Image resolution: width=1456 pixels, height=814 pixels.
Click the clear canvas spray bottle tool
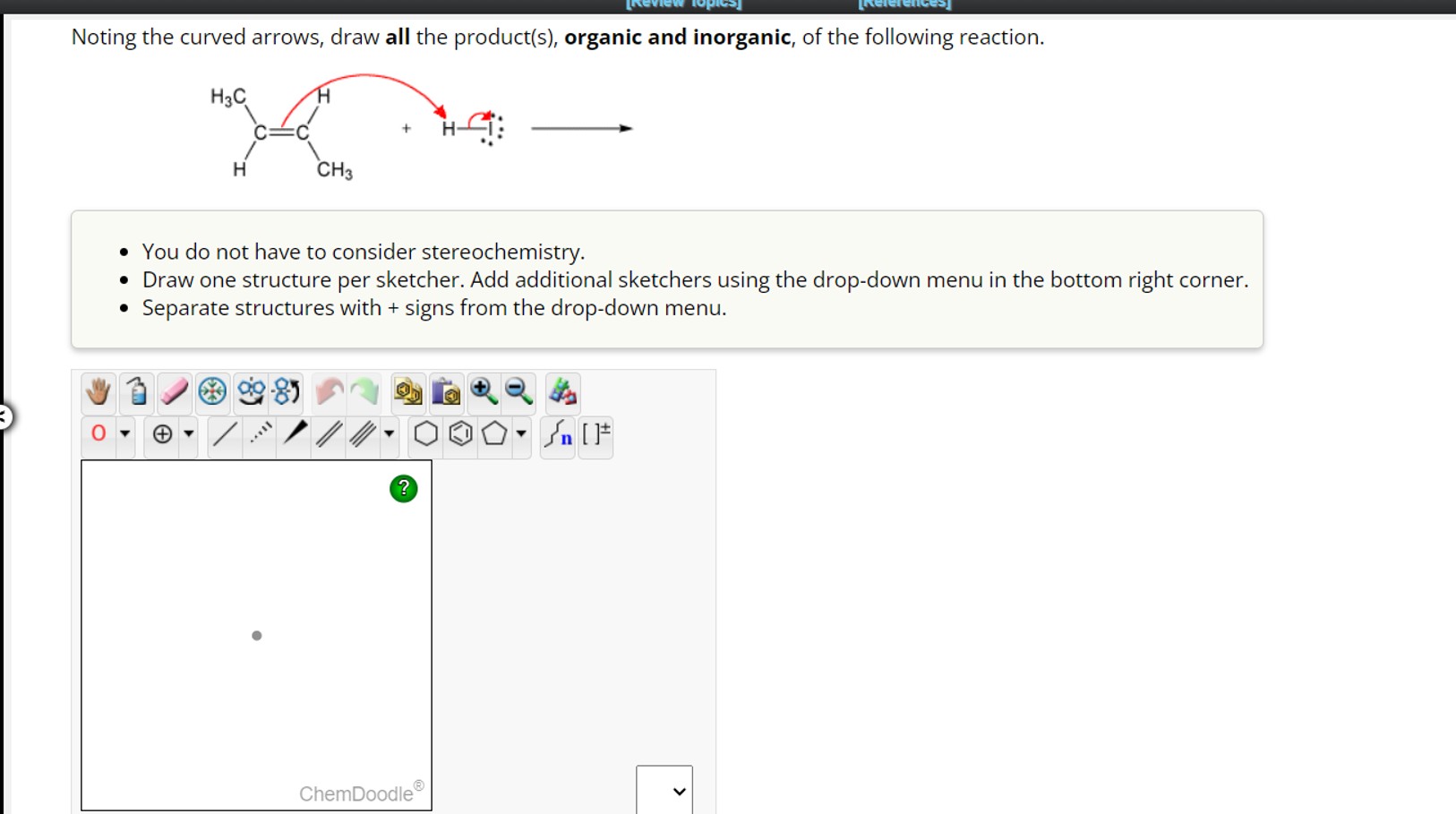pos(136,392)
